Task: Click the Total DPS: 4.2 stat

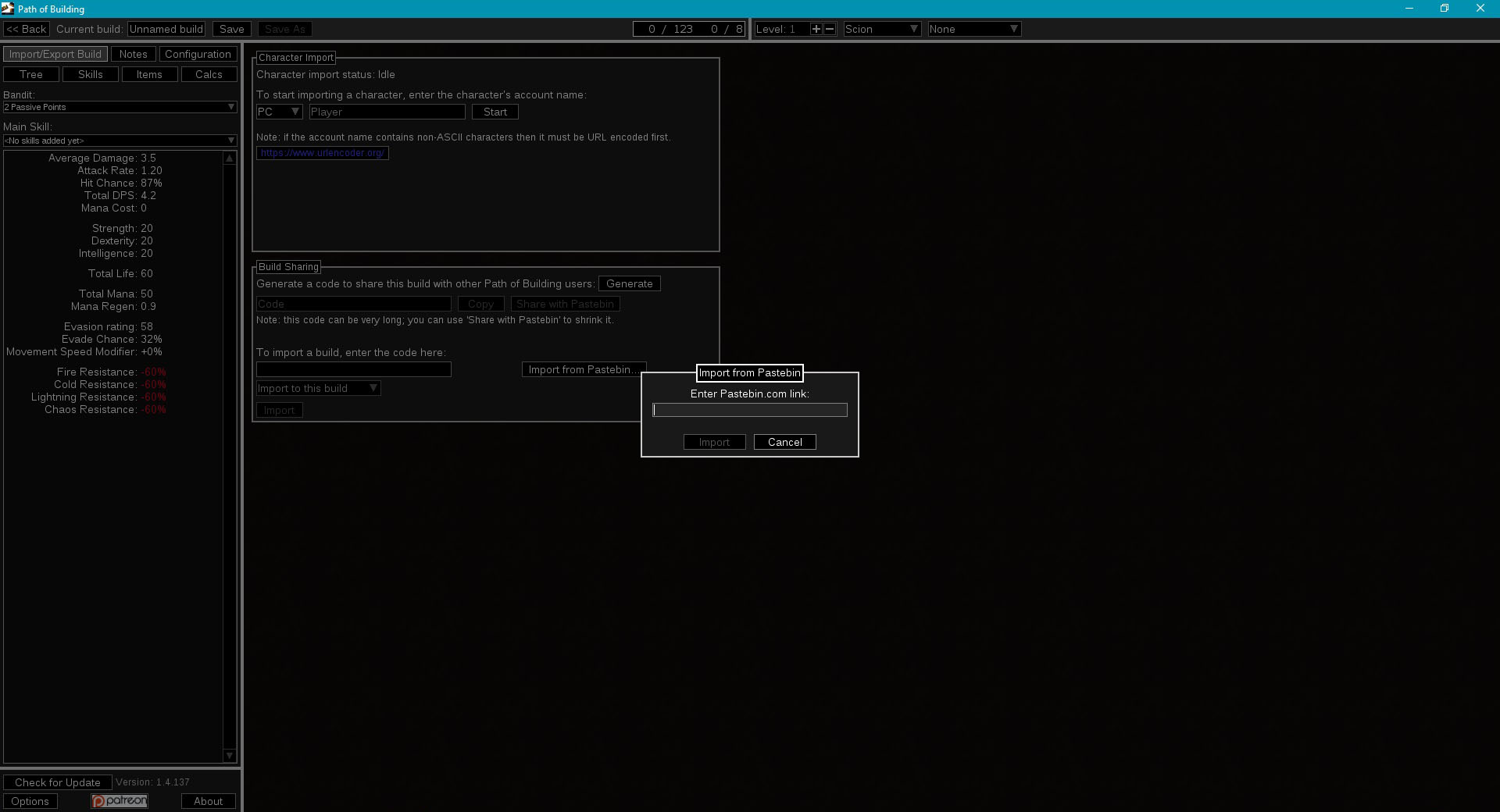Action: [x=120, y=195]
